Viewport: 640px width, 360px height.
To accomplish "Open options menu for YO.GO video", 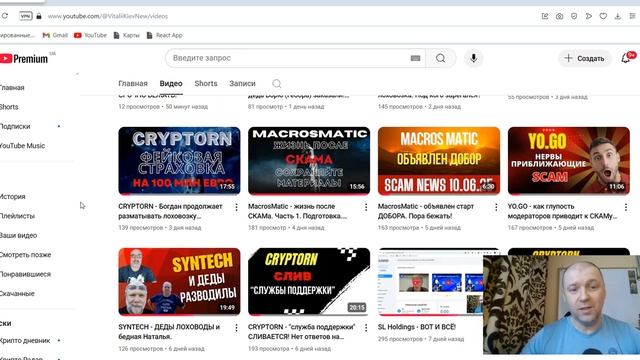I will tap(626, 207).
